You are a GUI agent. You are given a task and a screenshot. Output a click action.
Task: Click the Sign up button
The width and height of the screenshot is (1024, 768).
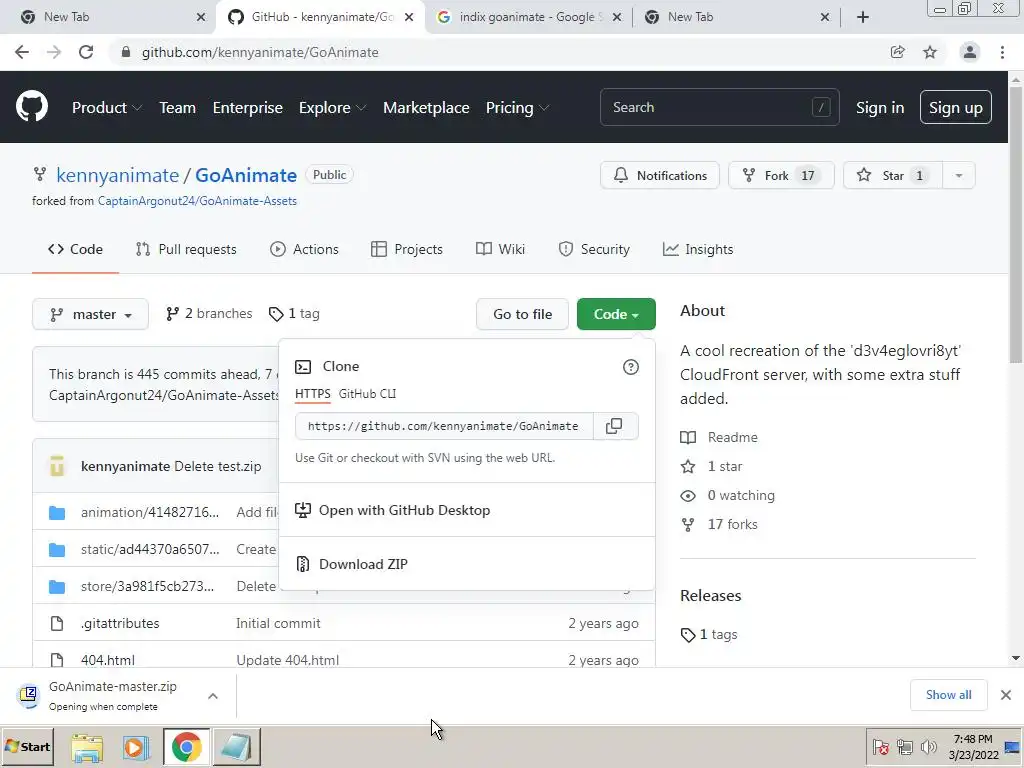[x=955, y=108]
